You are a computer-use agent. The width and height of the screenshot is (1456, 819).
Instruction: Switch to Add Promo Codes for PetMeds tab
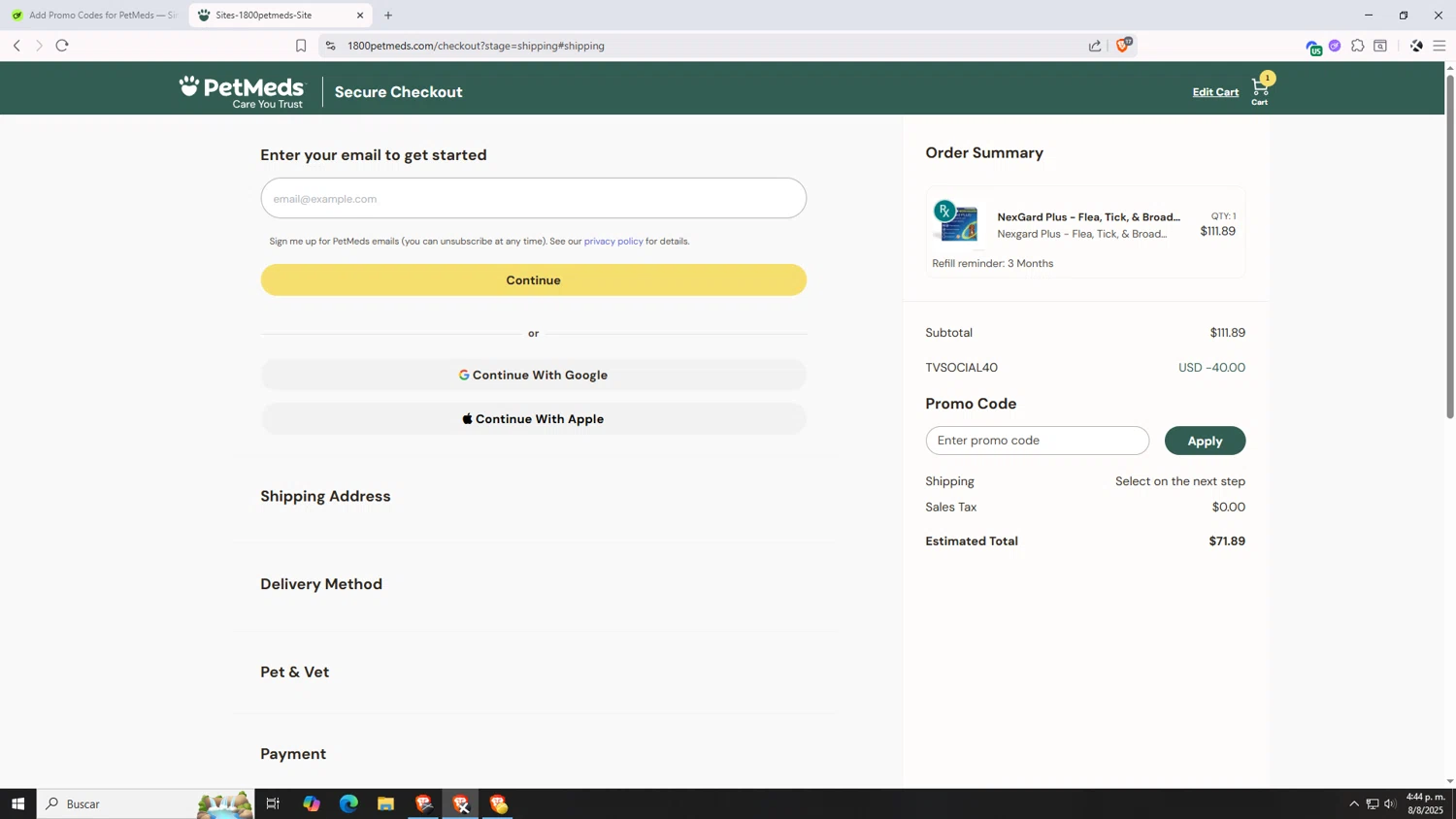coord(93,16)
